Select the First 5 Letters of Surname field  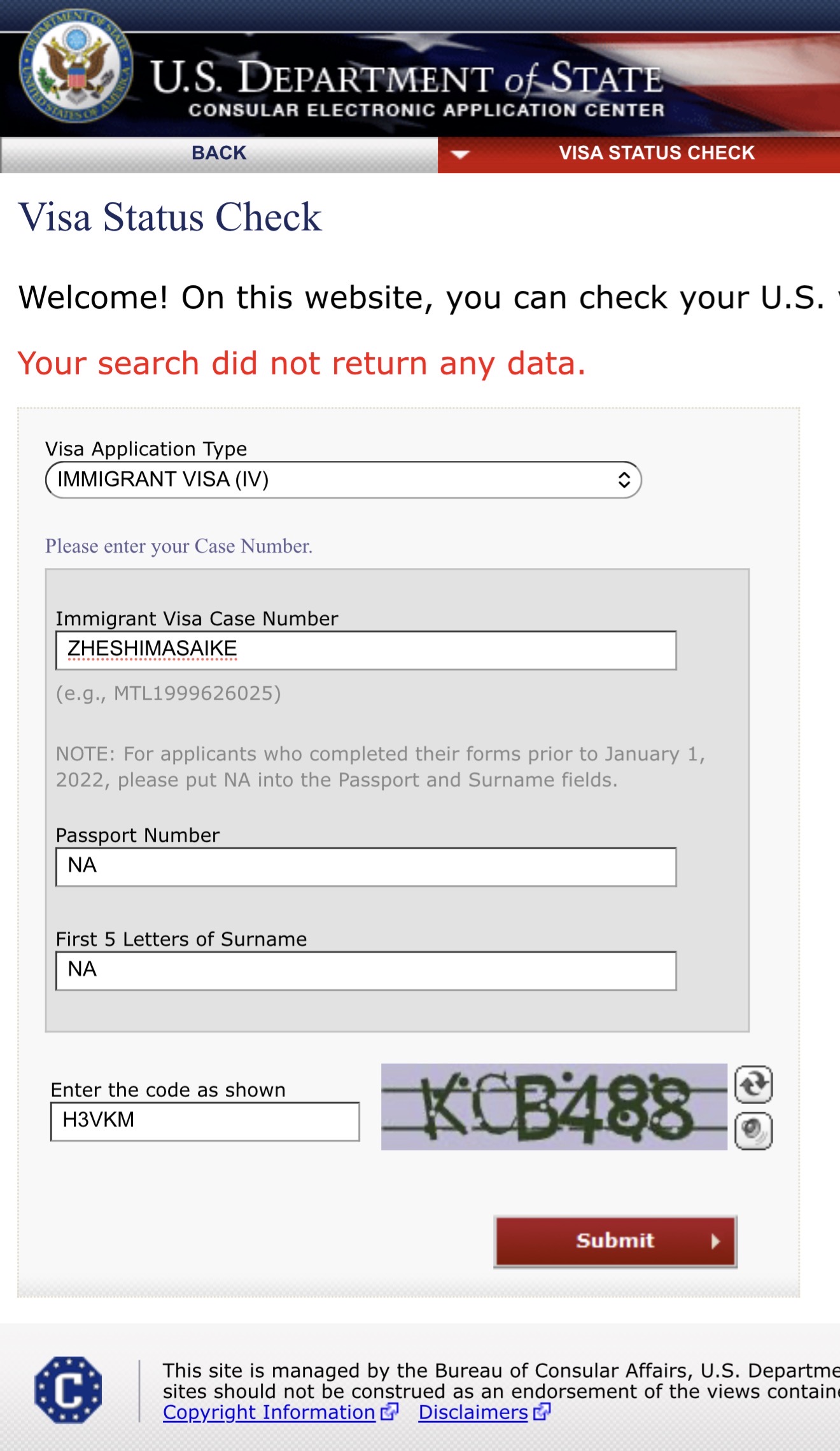click(366, 970)
